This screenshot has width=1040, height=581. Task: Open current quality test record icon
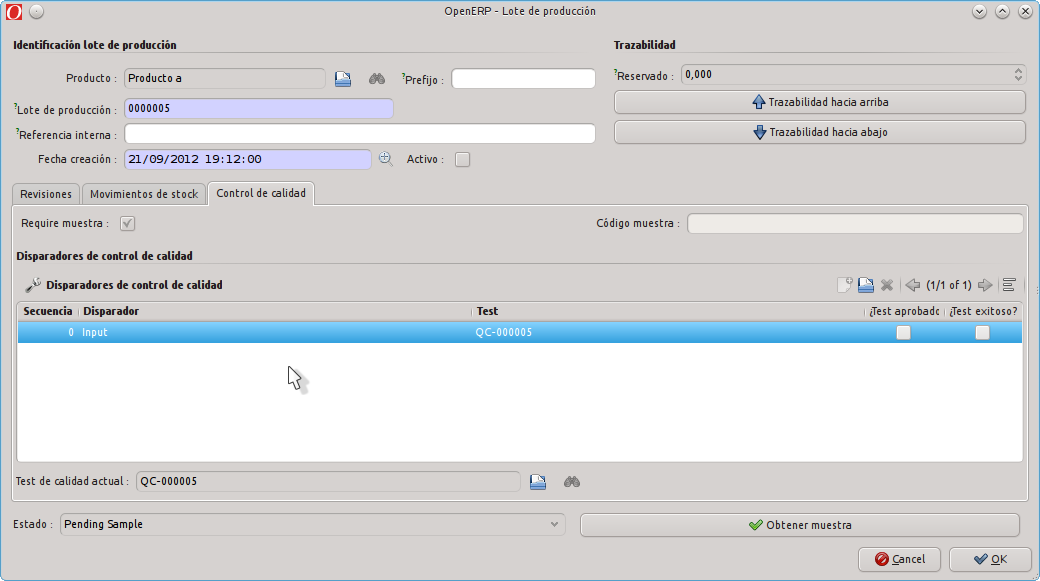pos(538,482)
